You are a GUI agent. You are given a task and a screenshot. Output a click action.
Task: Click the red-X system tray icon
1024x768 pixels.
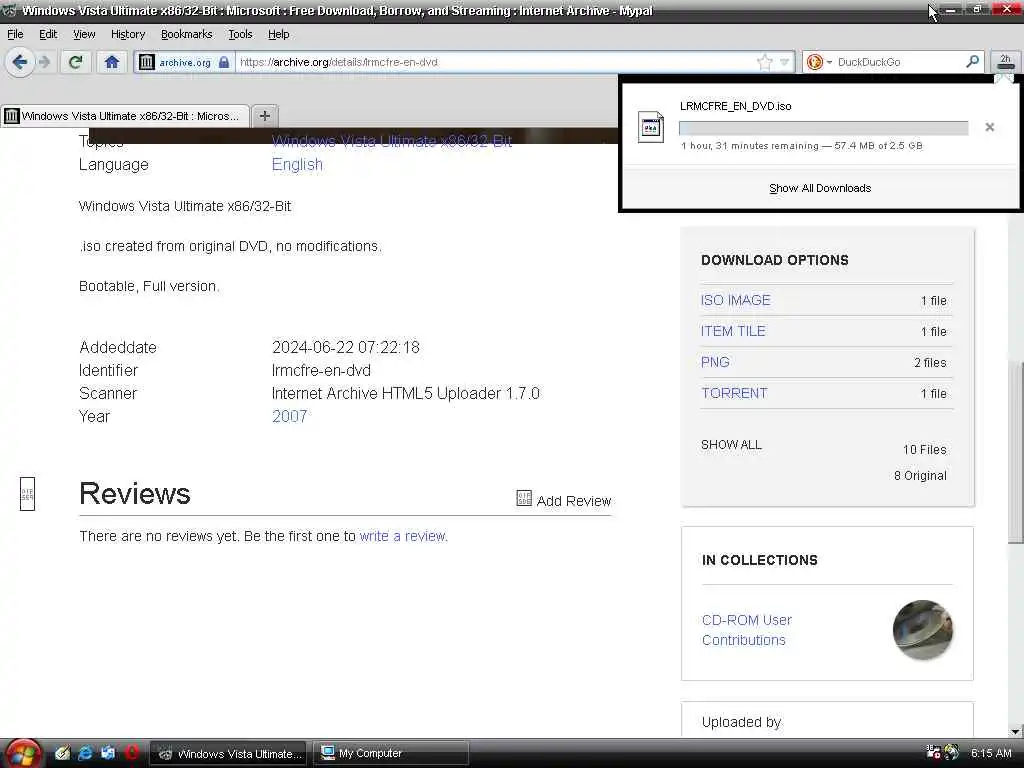pos(933,752)
